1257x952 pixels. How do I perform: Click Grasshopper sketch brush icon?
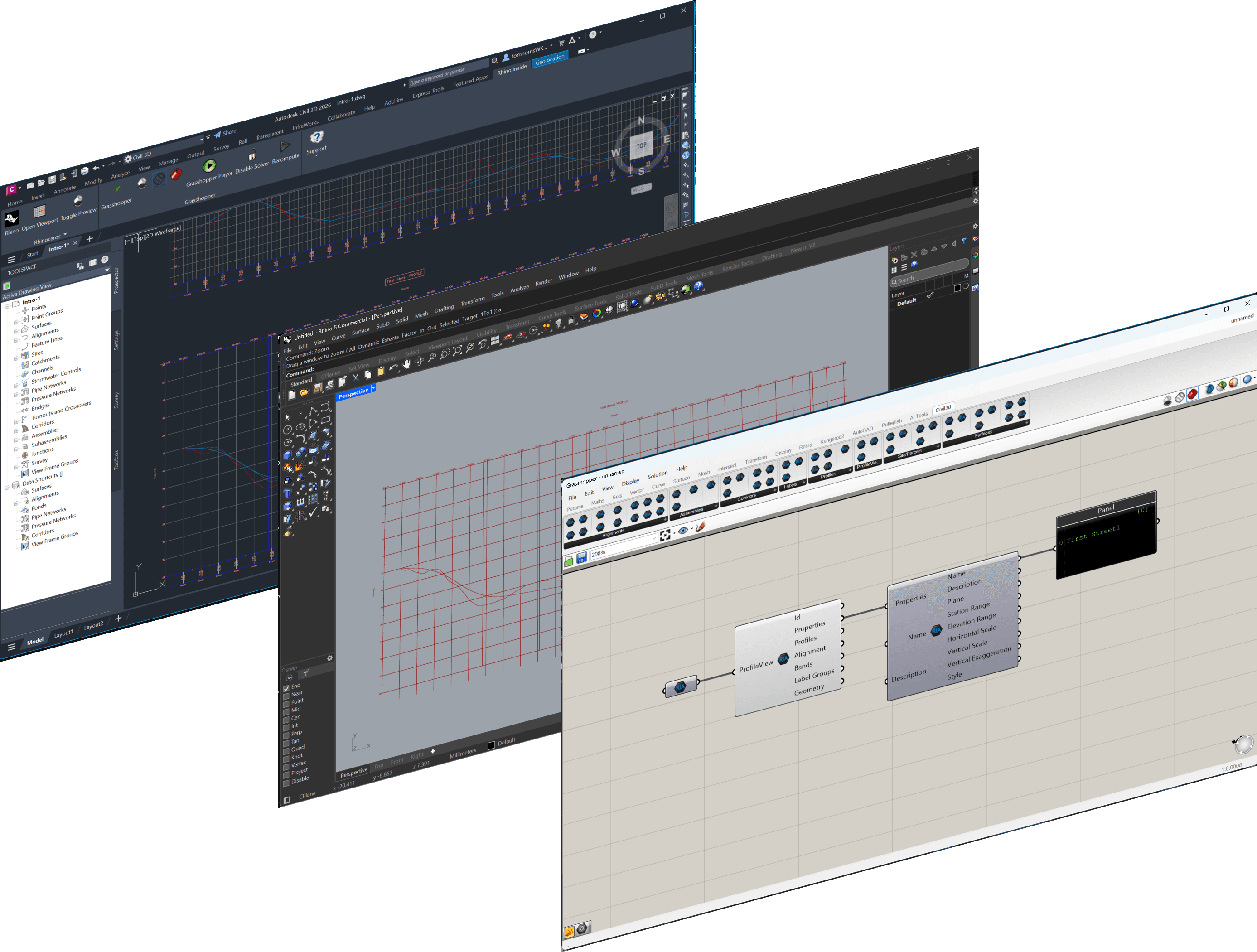[x=700, y=527]
